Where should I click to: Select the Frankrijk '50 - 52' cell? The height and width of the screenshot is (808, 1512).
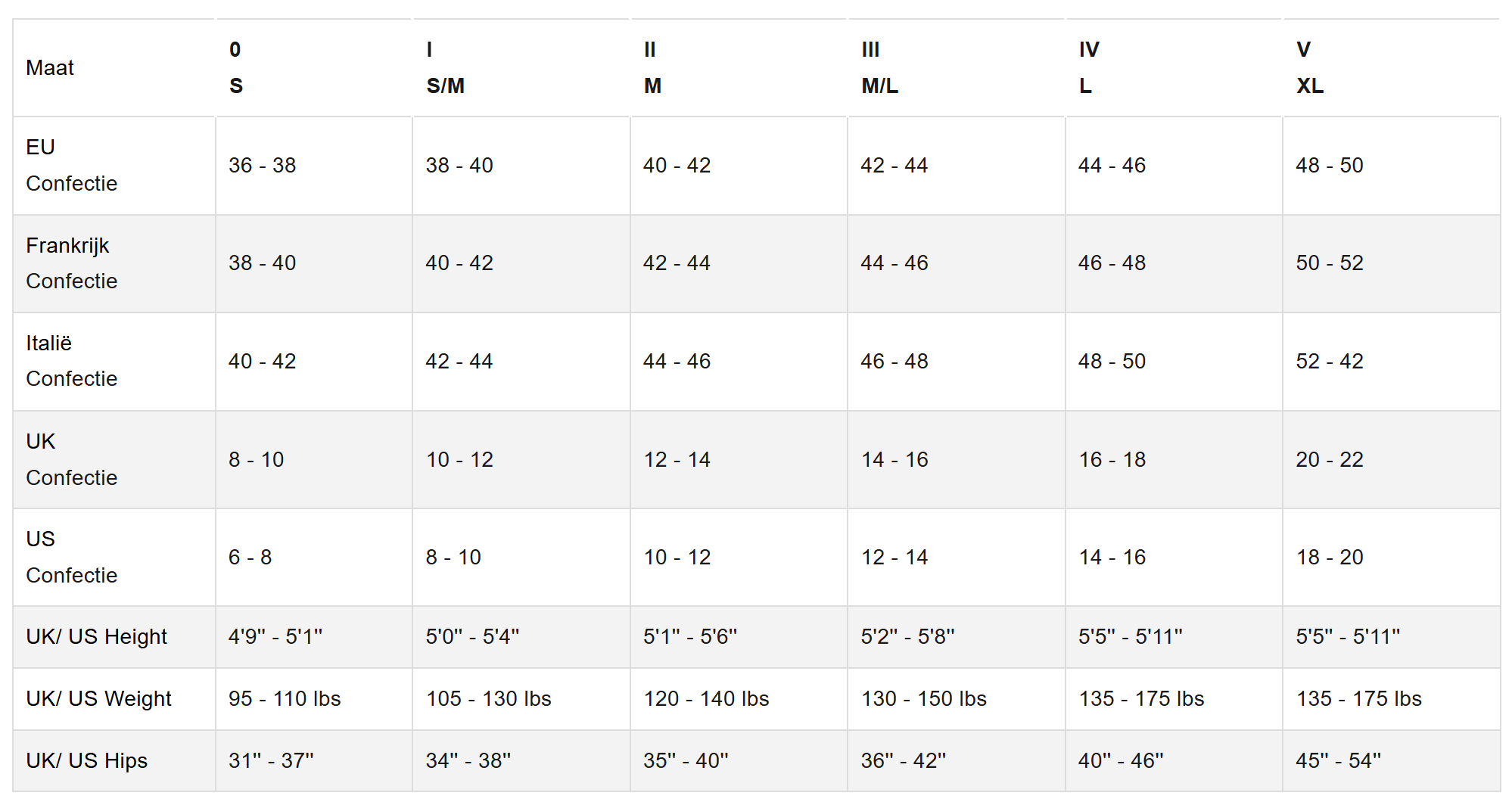[x=1329, y=263]
